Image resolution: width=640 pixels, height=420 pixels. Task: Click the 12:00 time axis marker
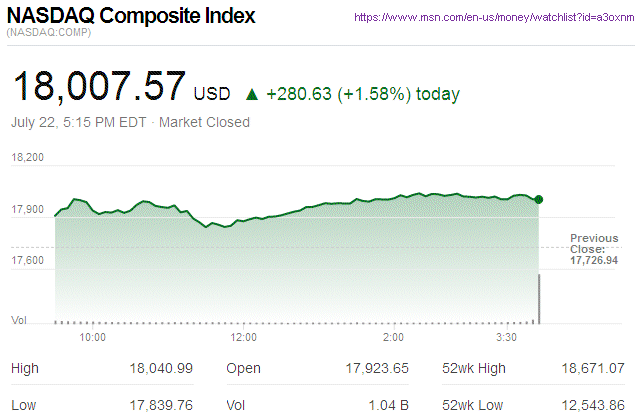[x=244, y=337]
